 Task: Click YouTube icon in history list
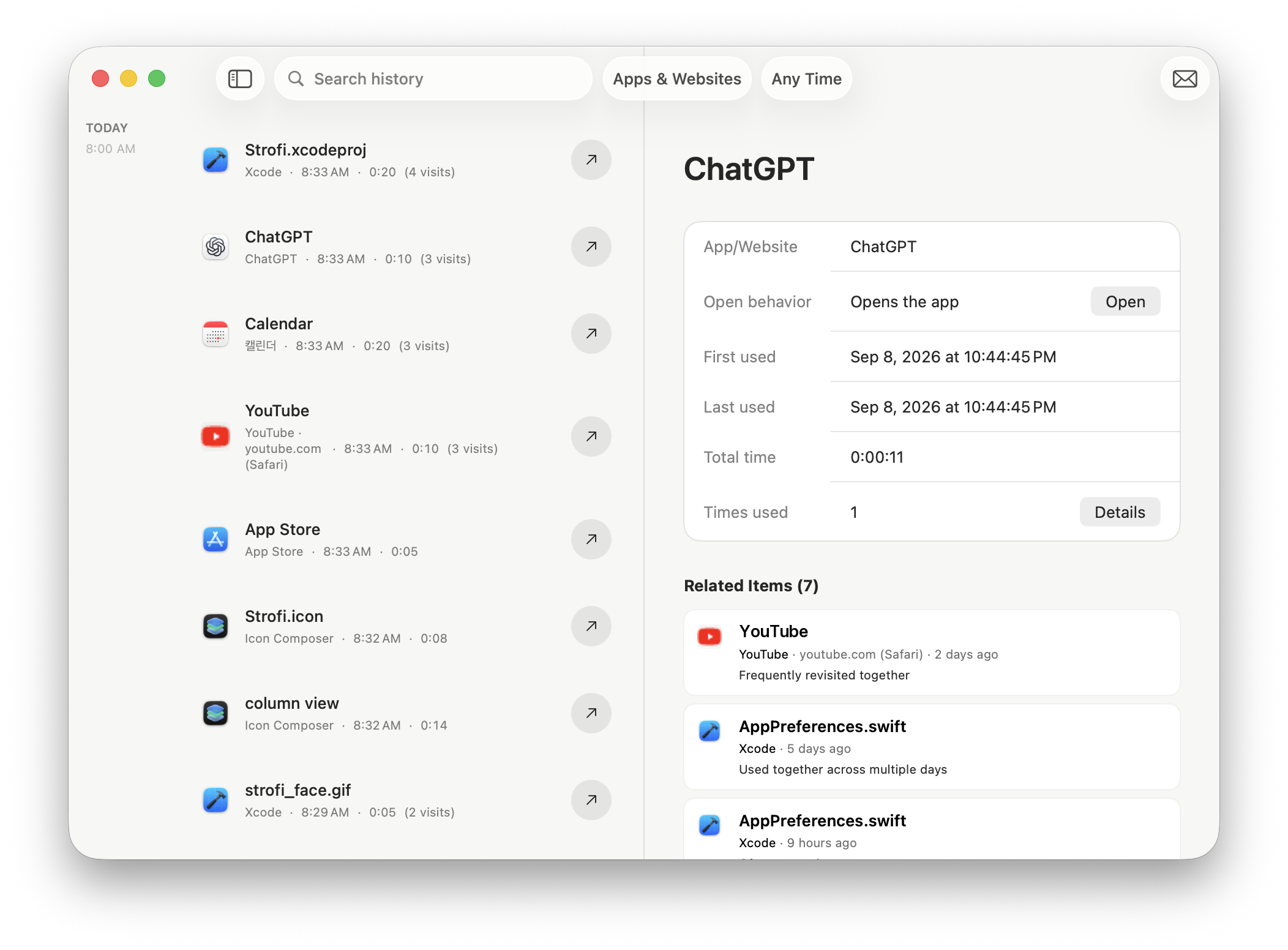point(215,436)
